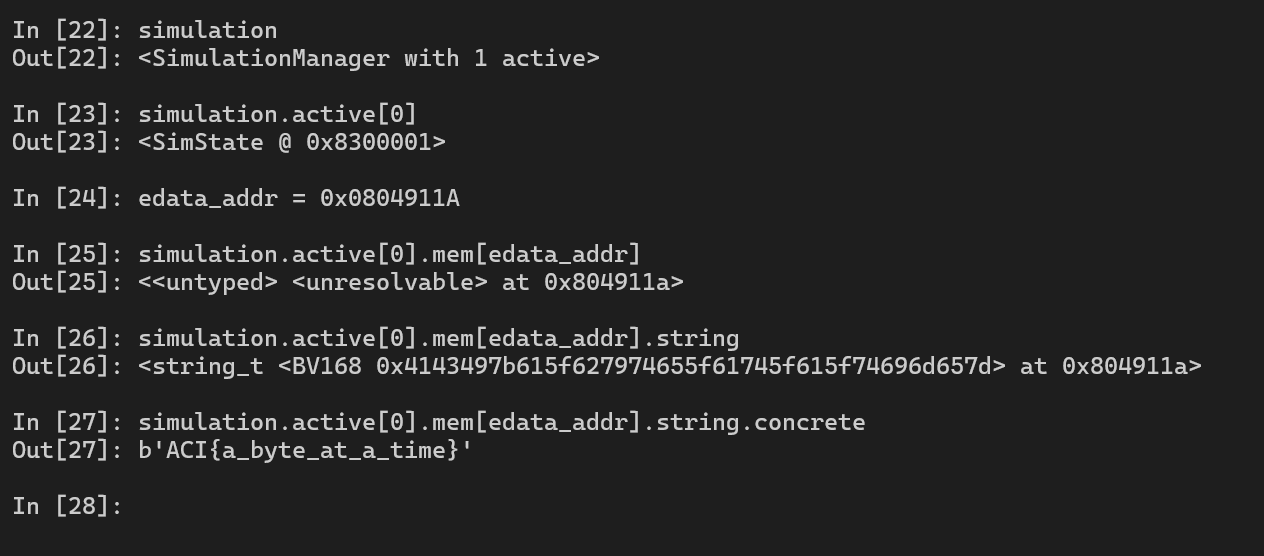Click the simulation.active[0] command in In [23]
The height and width of the screenshot is (556, 1264).
[278, 114]
